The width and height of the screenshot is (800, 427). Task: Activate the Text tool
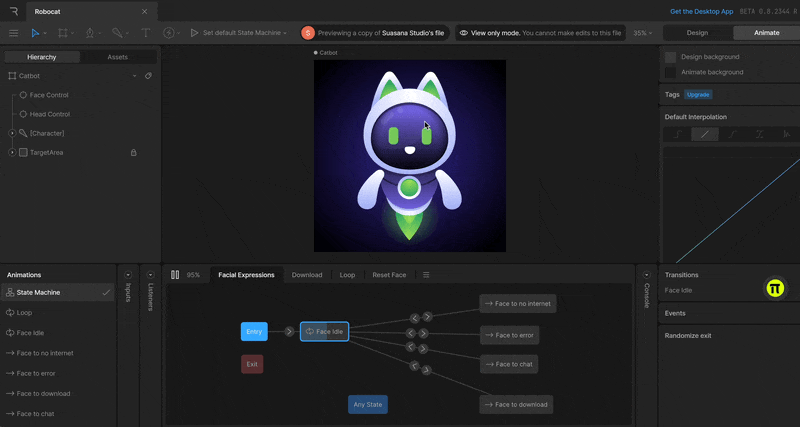pos(146,33)
